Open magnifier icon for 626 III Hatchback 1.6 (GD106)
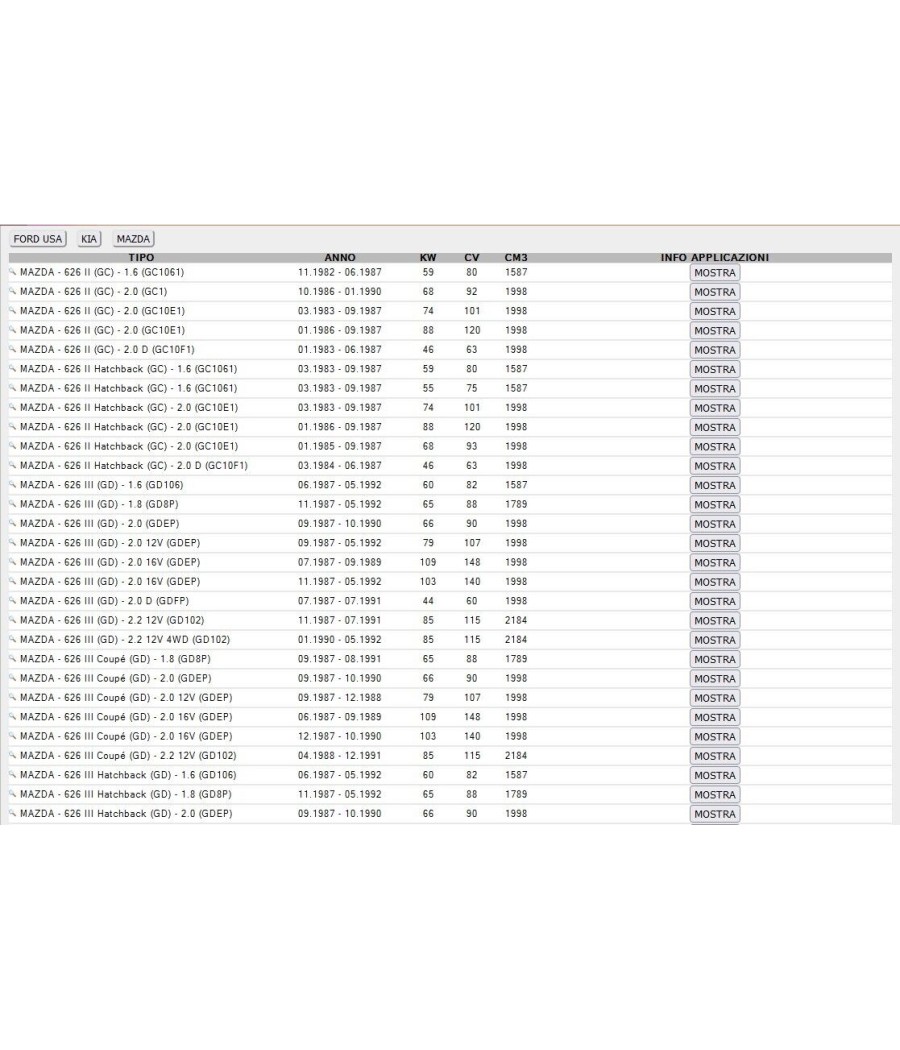 13,775
